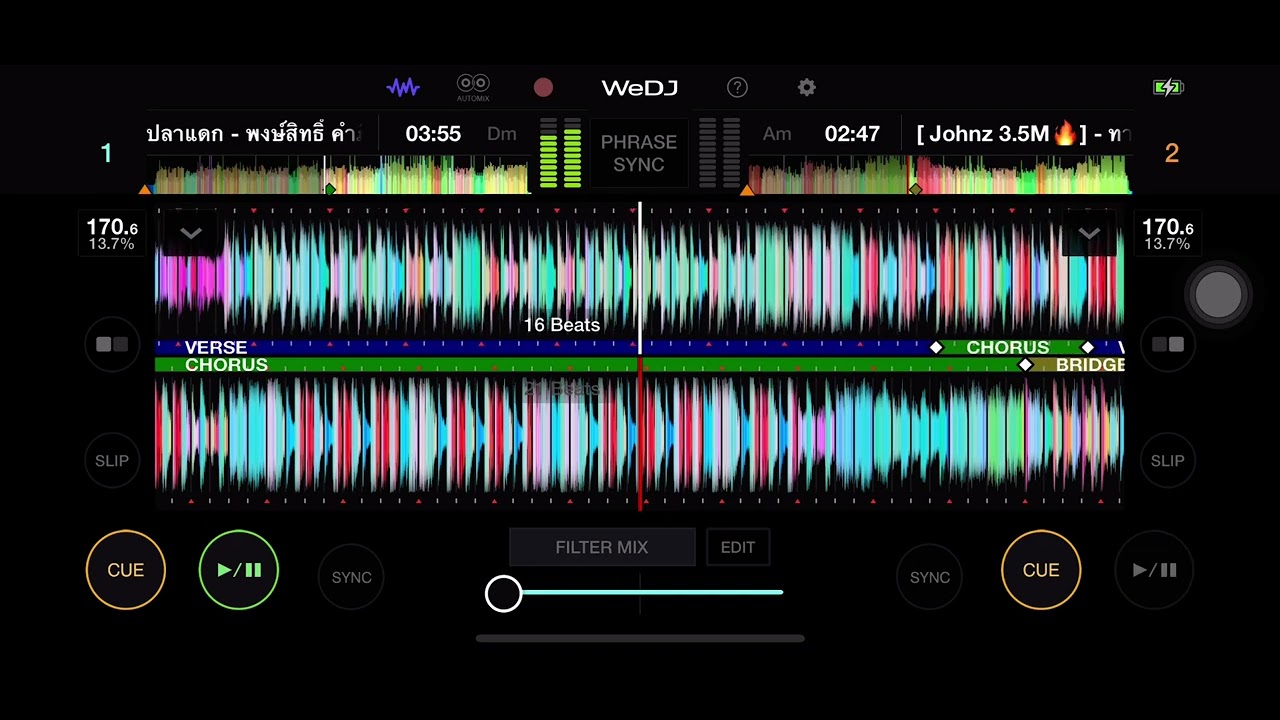Tap the round jog button on the right
The image size is (1280, 720).
1218,295
